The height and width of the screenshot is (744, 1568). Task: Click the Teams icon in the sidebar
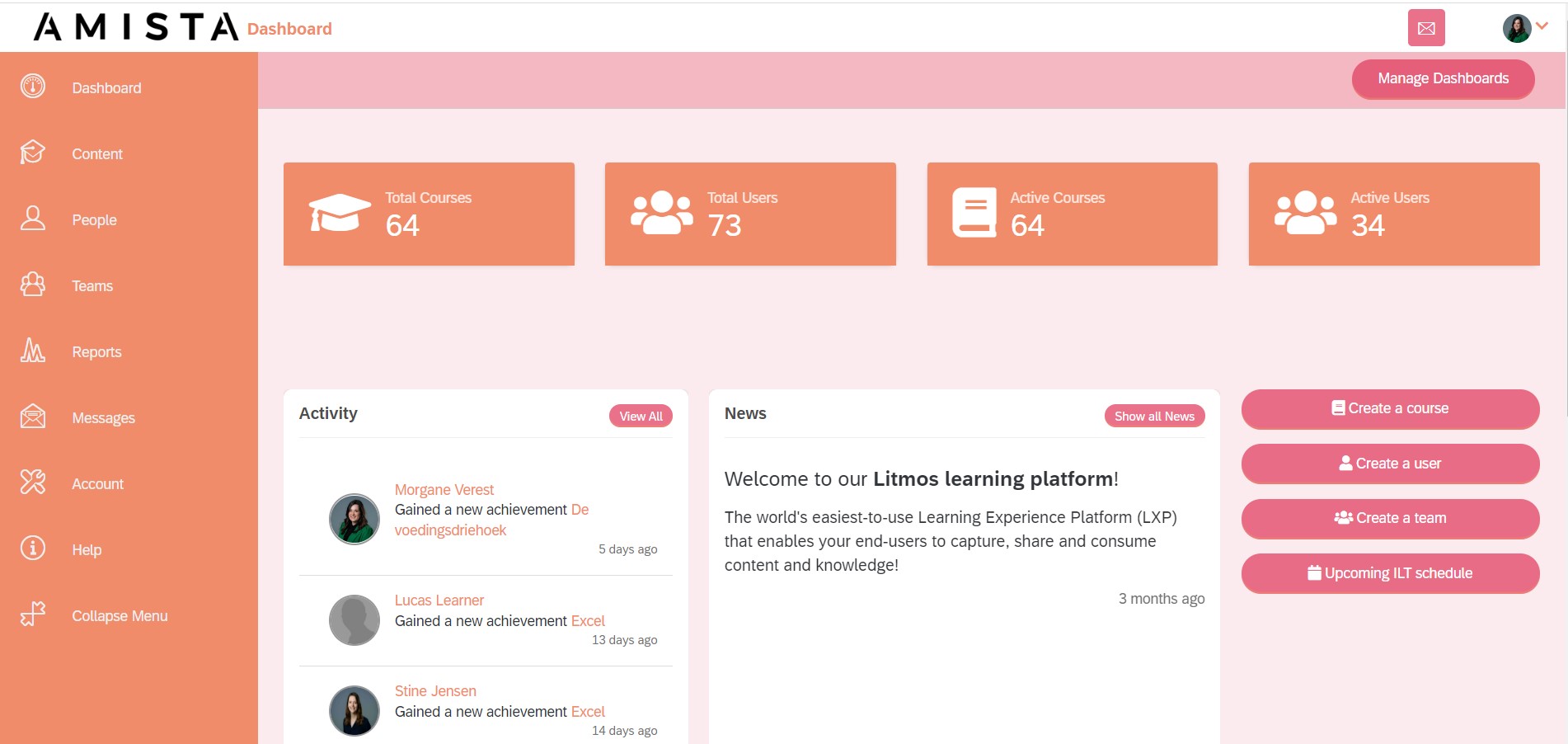tap(31, 285)
